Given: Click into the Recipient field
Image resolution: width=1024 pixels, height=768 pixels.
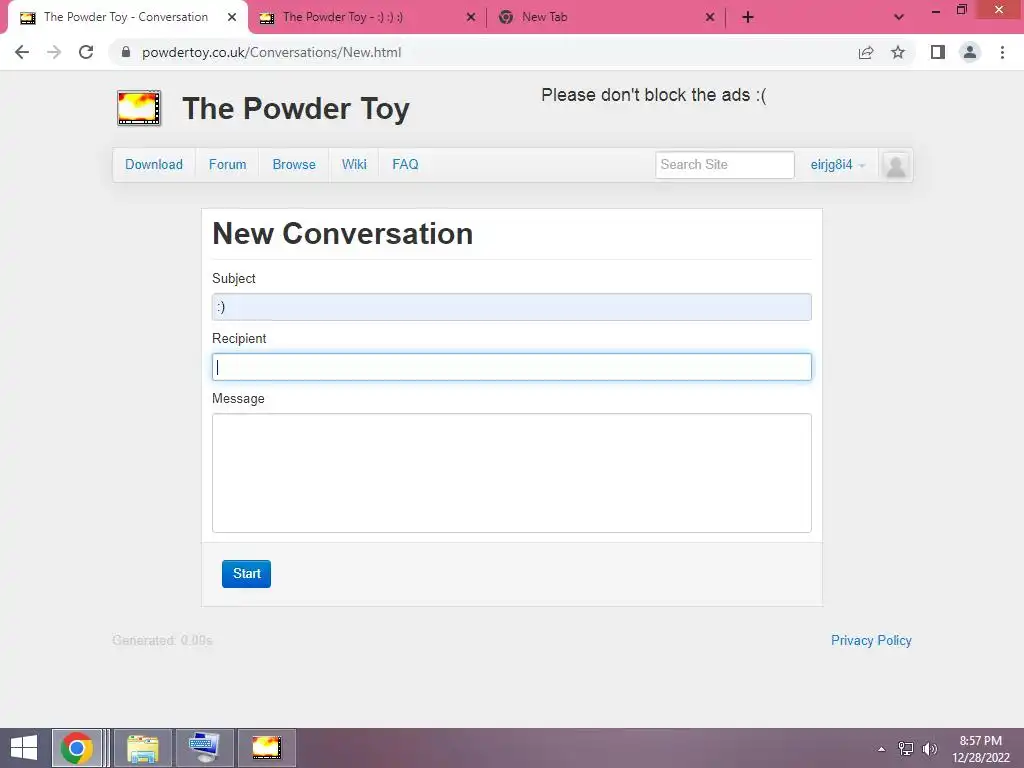Looking at the screenshot, I should tap(511, 367).
